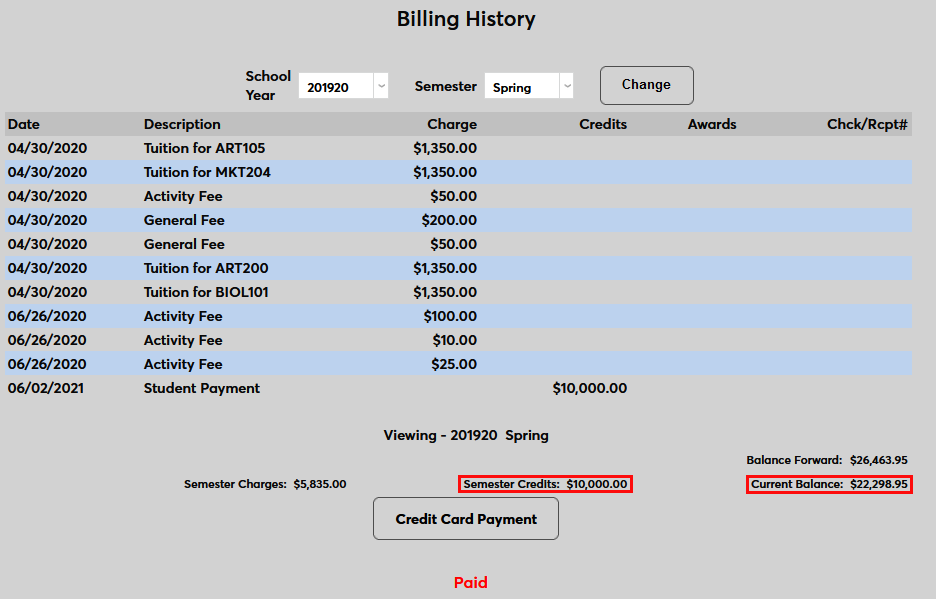This screenshot has height=599, width=936.
Task: Open the Semester dropdown arrow
Action: pos(566,86)
